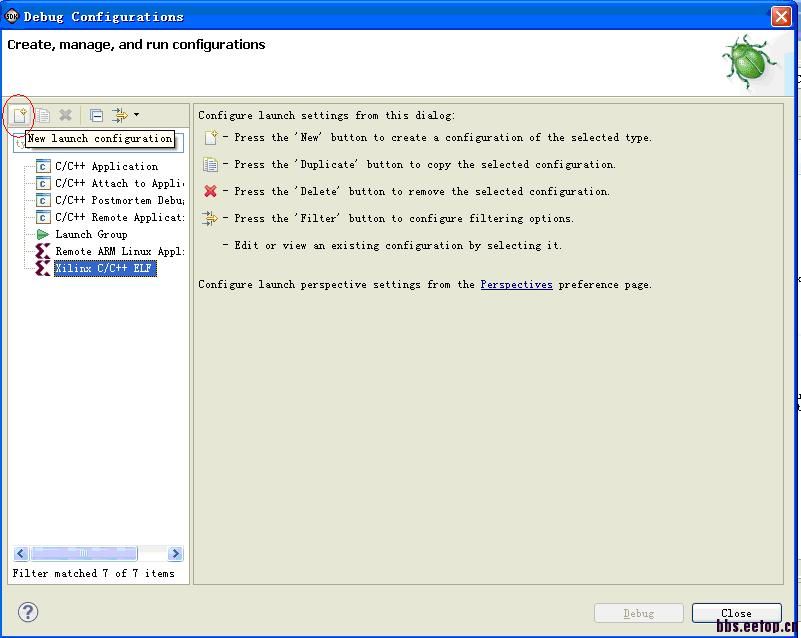Screen dimensions: 801x638
Task: Click the horizontal scrollbar thumb in the tree
Action: 84,553
